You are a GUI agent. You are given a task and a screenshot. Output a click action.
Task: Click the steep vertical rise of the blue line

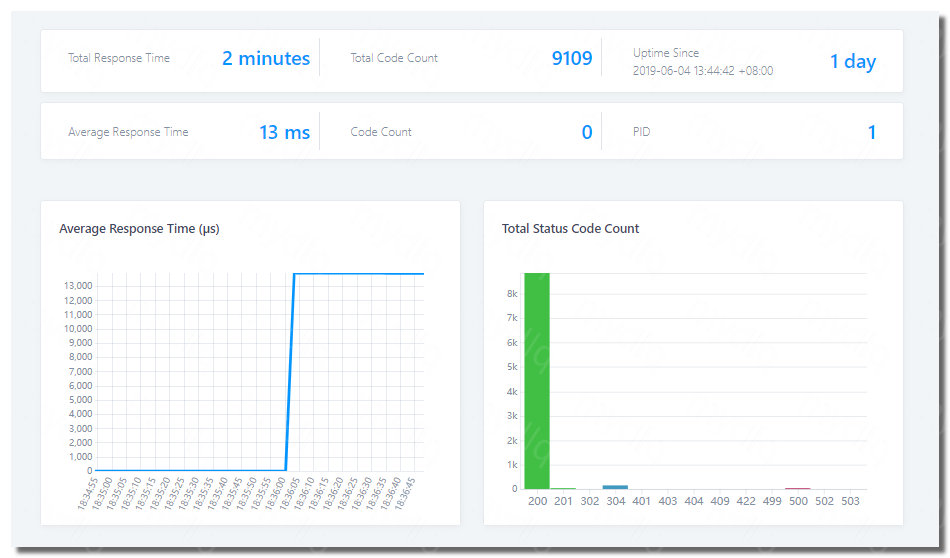point(290,370)
